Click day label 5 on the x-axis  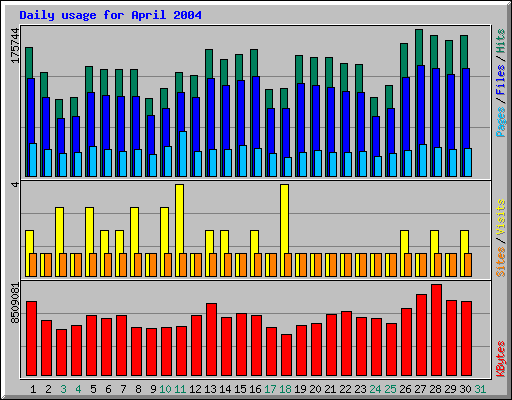pos(93,389)
